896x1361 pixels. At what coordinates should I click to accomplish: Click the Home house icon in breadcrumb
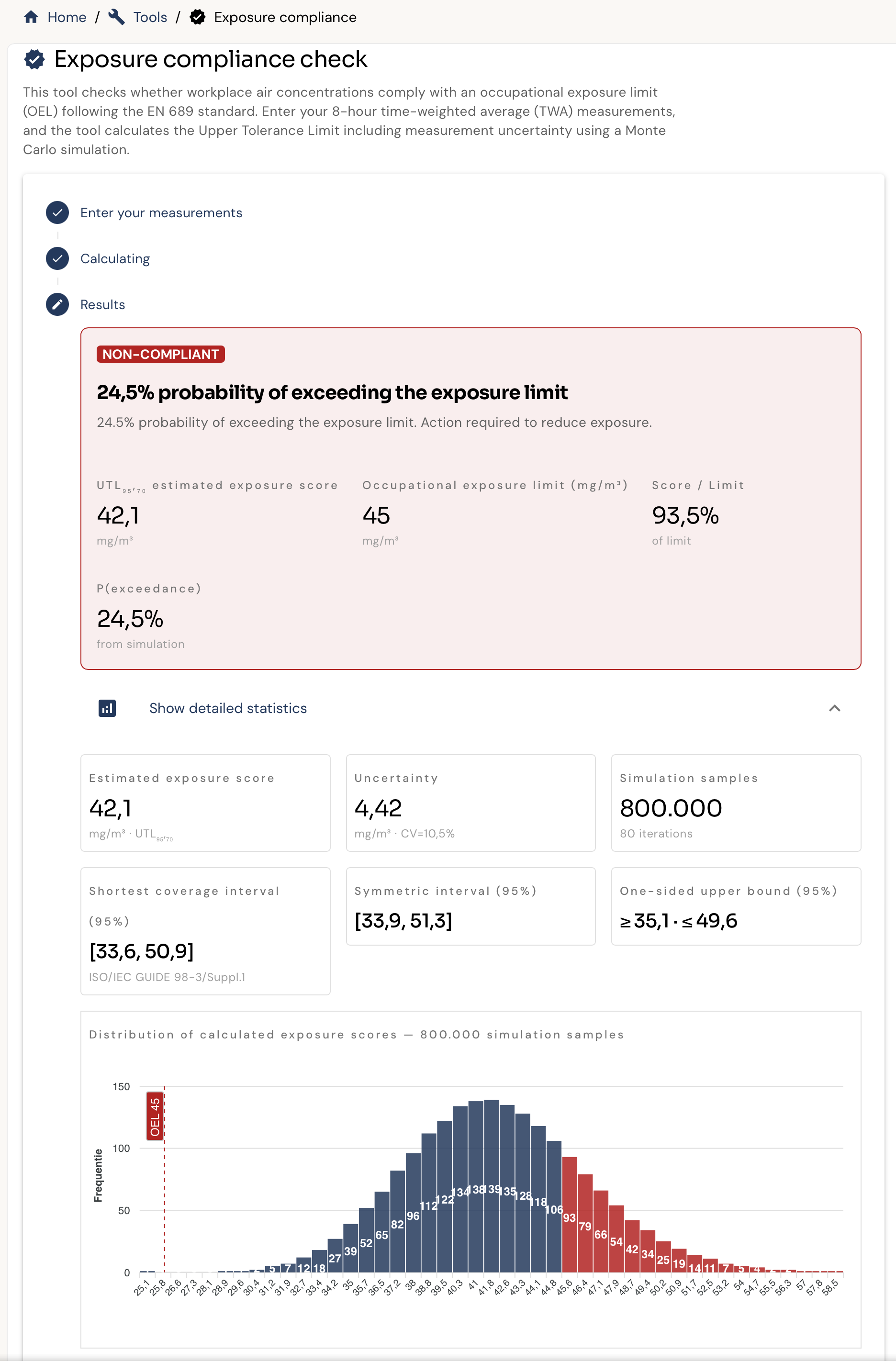(x=31, y=17)
